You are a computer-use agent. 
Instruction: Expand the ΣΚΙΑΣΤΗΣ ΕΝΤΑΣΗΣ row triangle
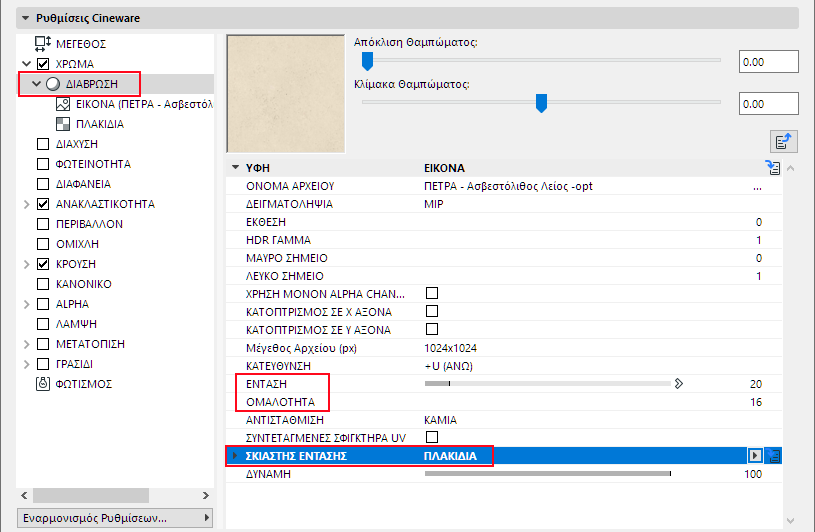[x=235, y=456]
